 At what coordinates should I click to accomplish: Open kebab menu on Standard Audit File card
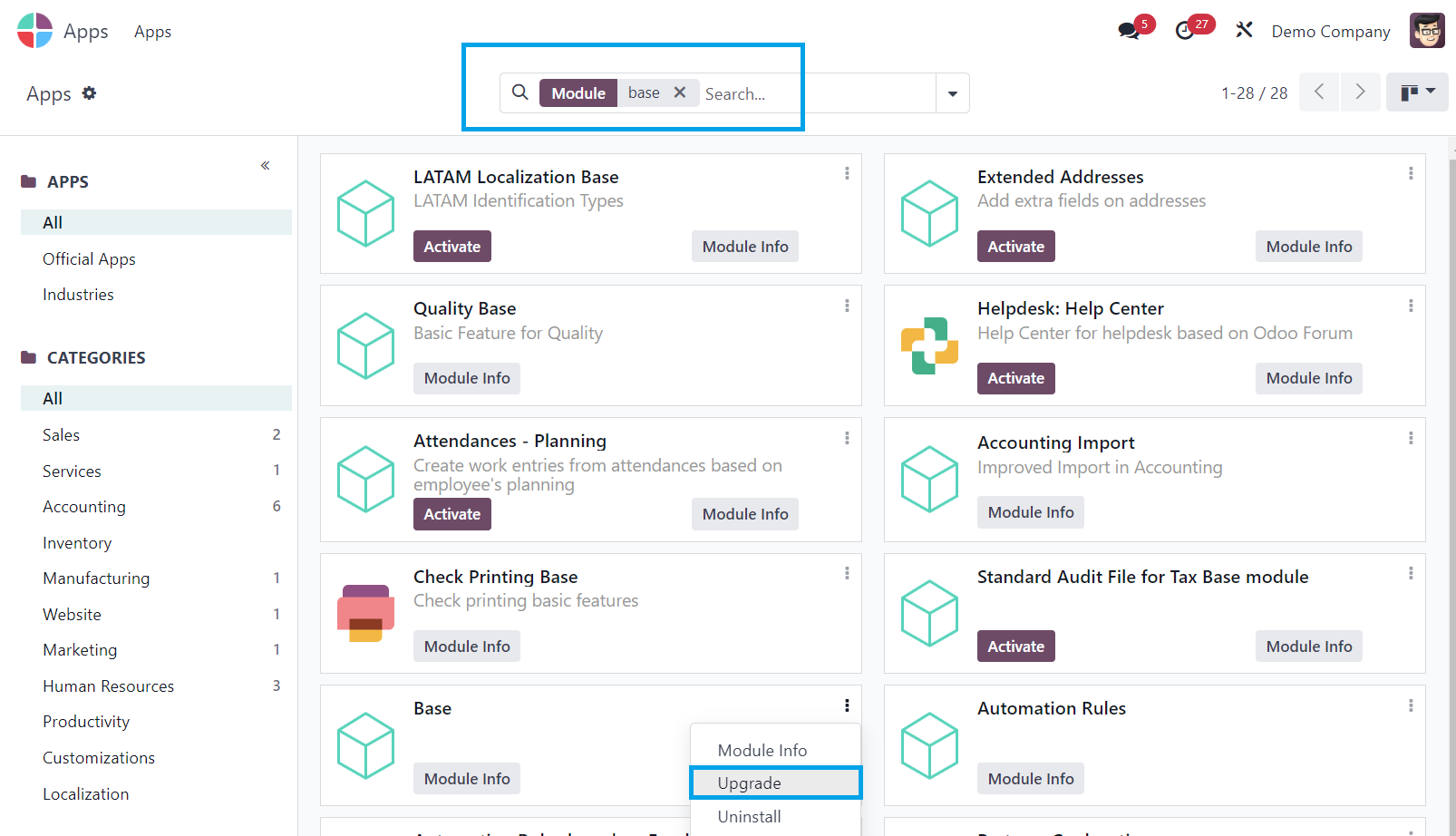click(1411, 573)
